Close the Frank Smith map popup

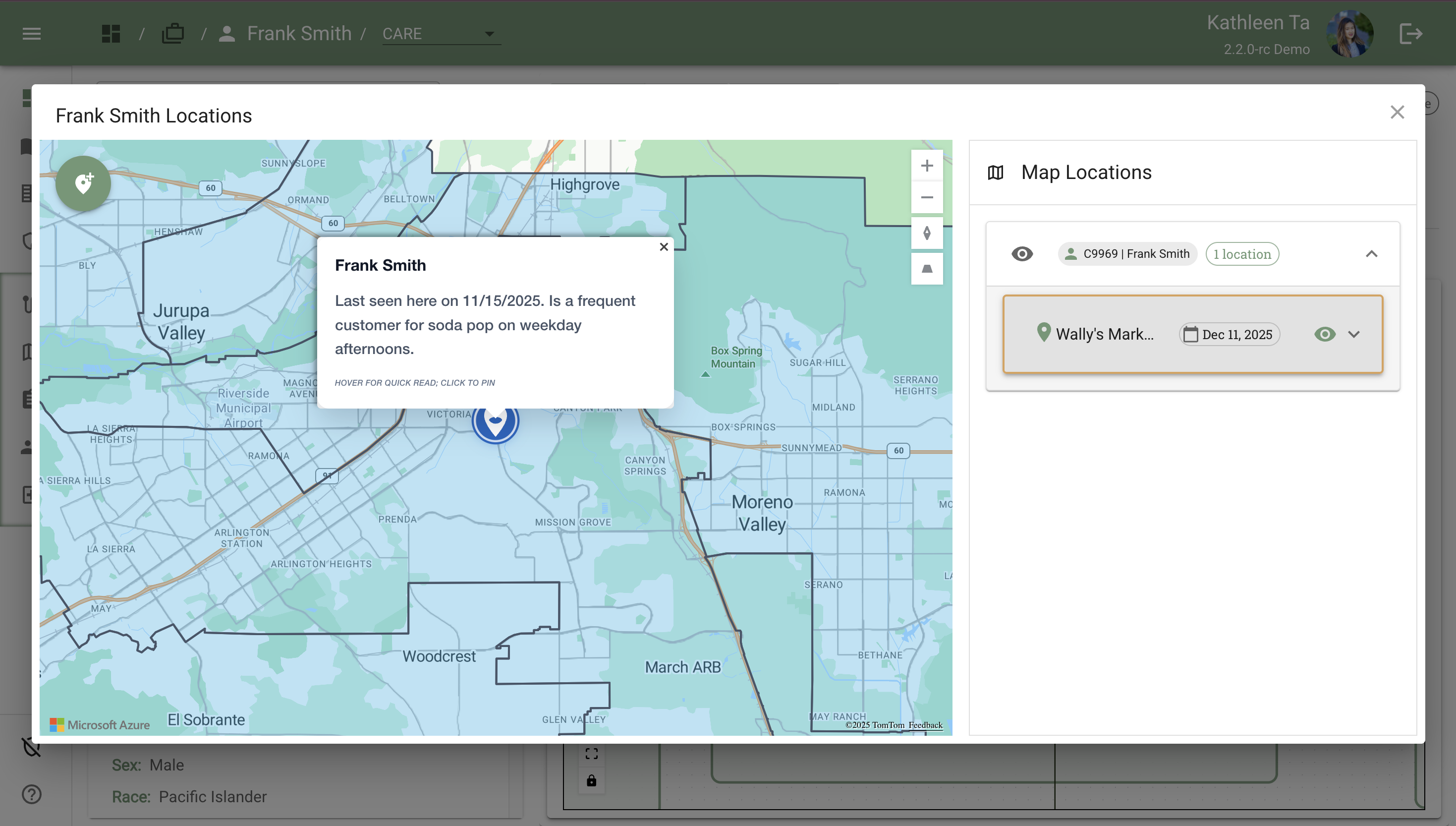[x=664, y=247]
